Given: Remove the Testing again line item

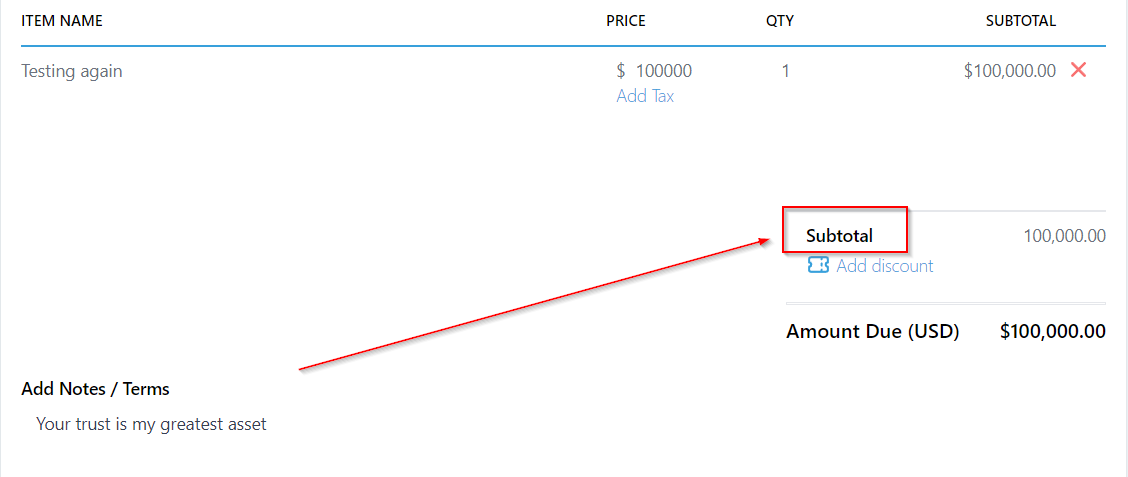Looking at the screenshot, I should [1078, 70].
